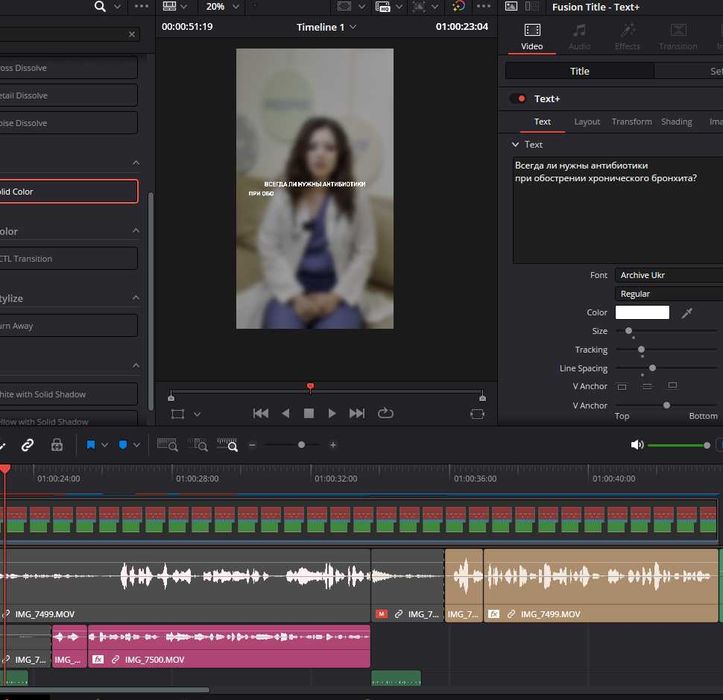Mute audio with the speaker icon
Screen dimensions: 723x700
coord(637,445)
